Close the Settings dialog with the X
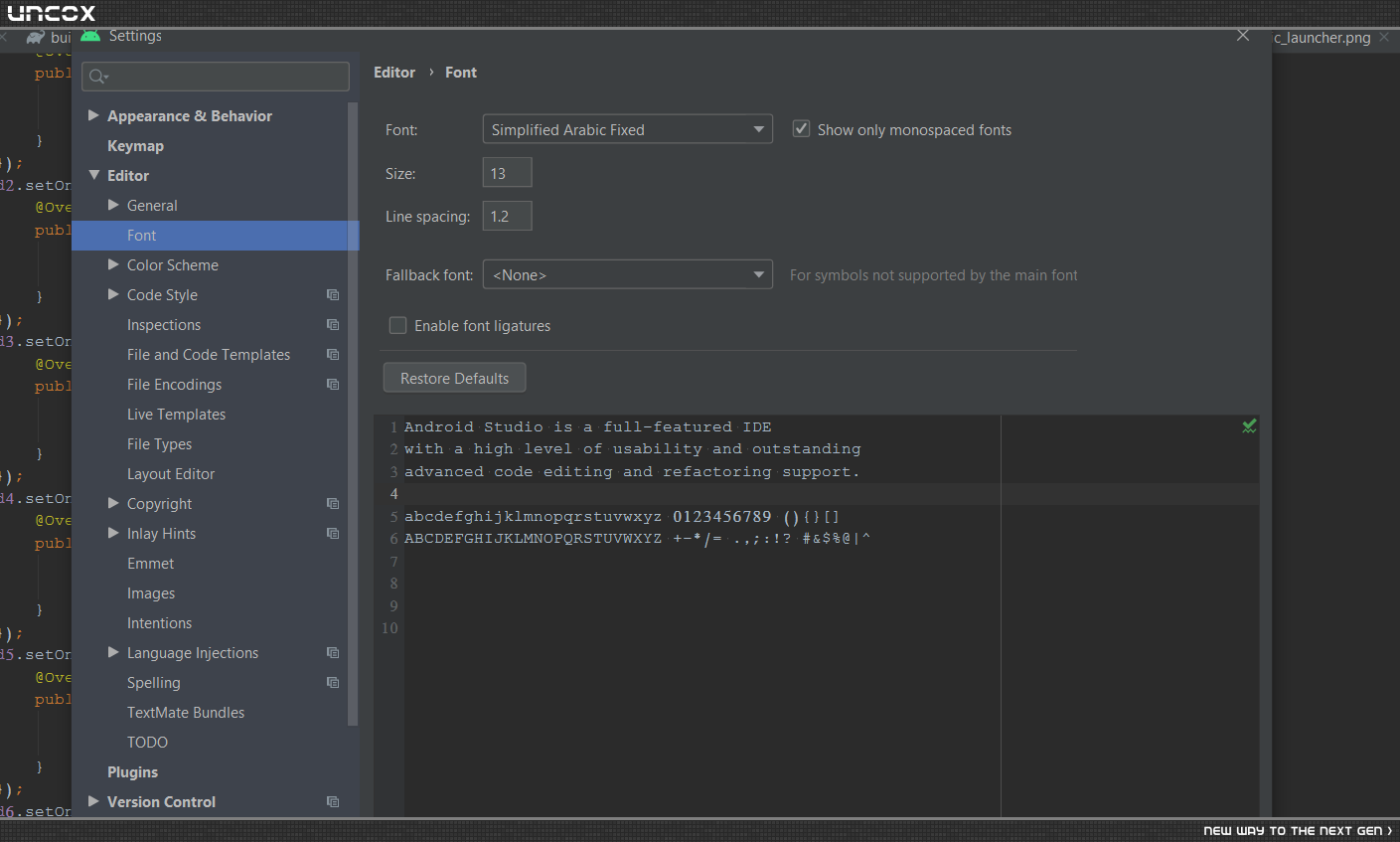1400x842 pixels. coord(1243,36)
